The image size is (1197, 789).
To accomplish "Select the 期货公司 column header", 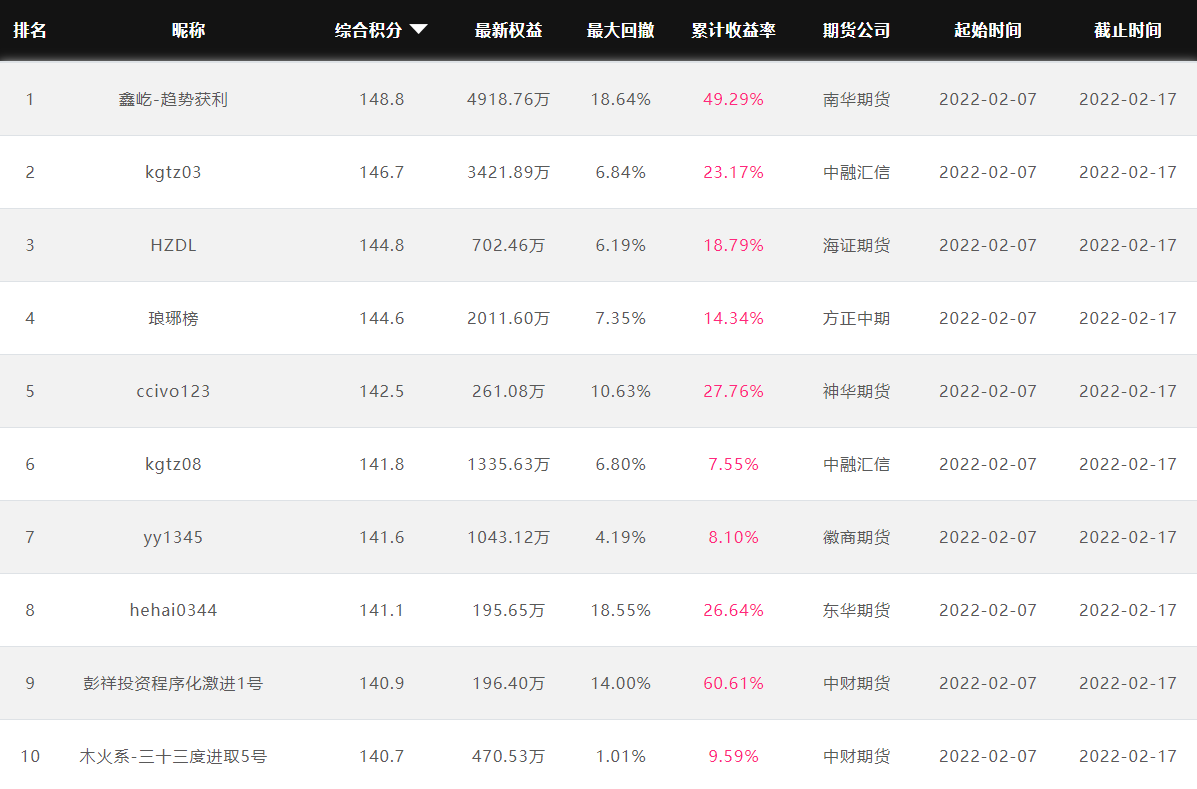I will coord(857,31).
